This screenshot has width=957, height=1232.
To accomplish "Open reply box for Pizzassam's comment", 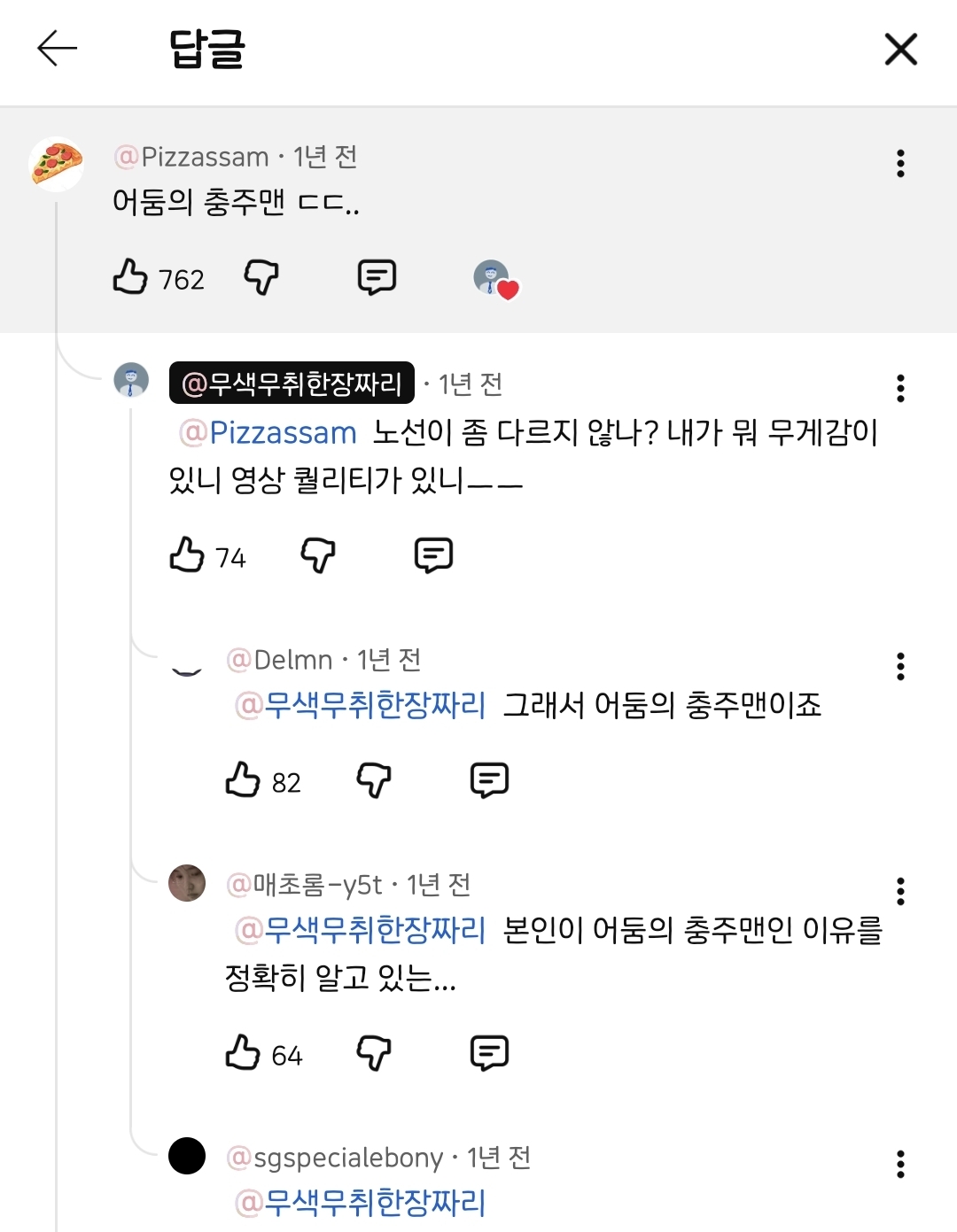I will pyautogui.click(x=377, y=277).
